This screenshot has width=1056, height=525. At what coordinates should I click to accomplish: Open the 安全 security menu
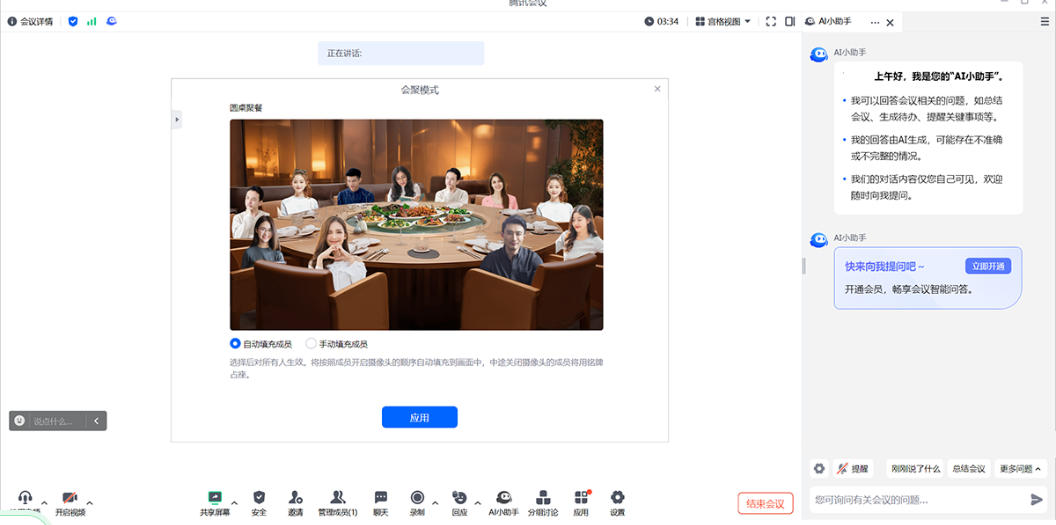click(x=259, y=503)
